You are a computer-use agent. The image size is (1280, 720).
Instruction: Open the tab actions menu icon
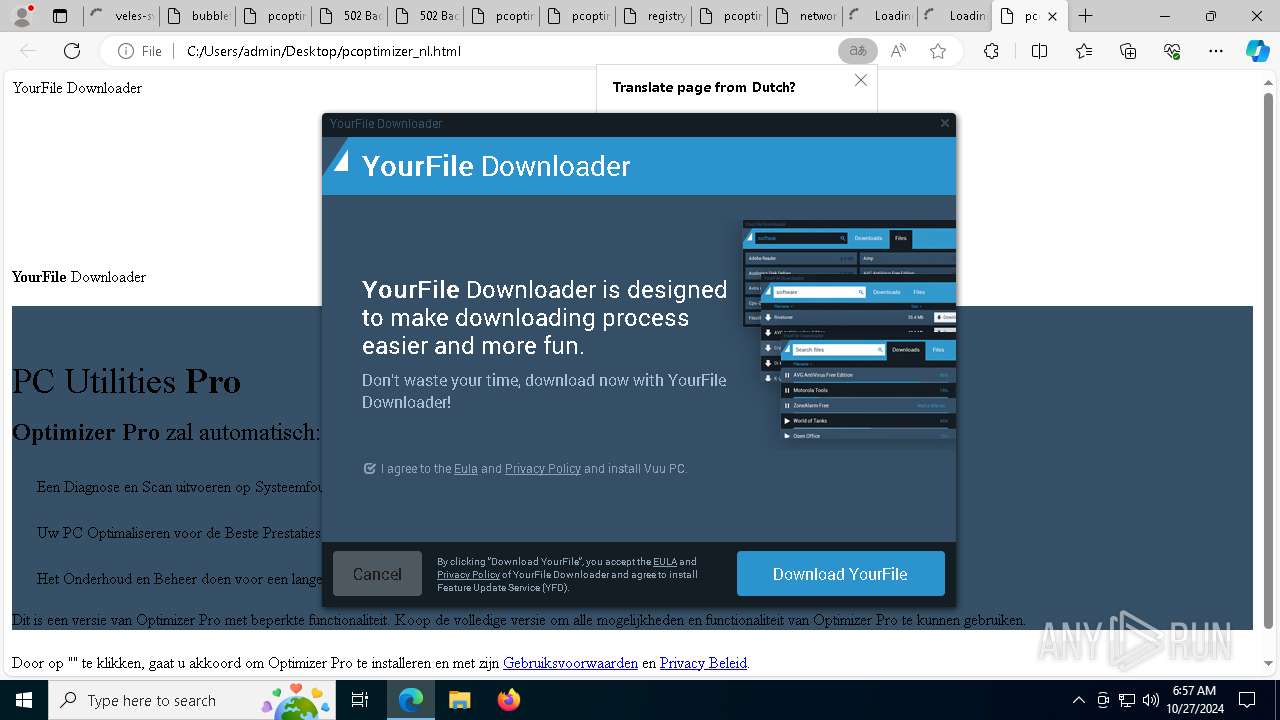[60, 16]
